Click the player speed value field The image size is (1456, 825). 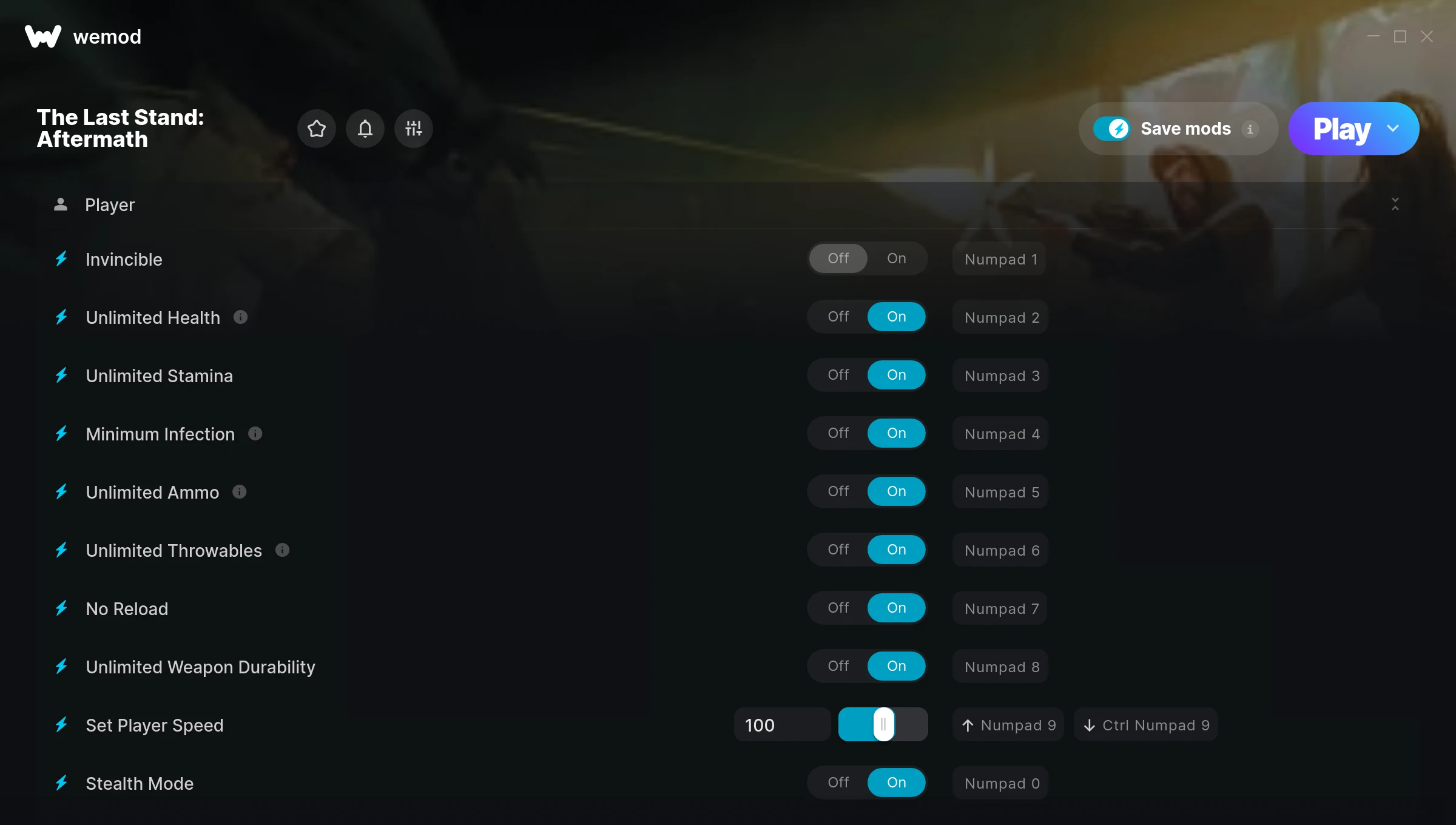click(783, 725)
